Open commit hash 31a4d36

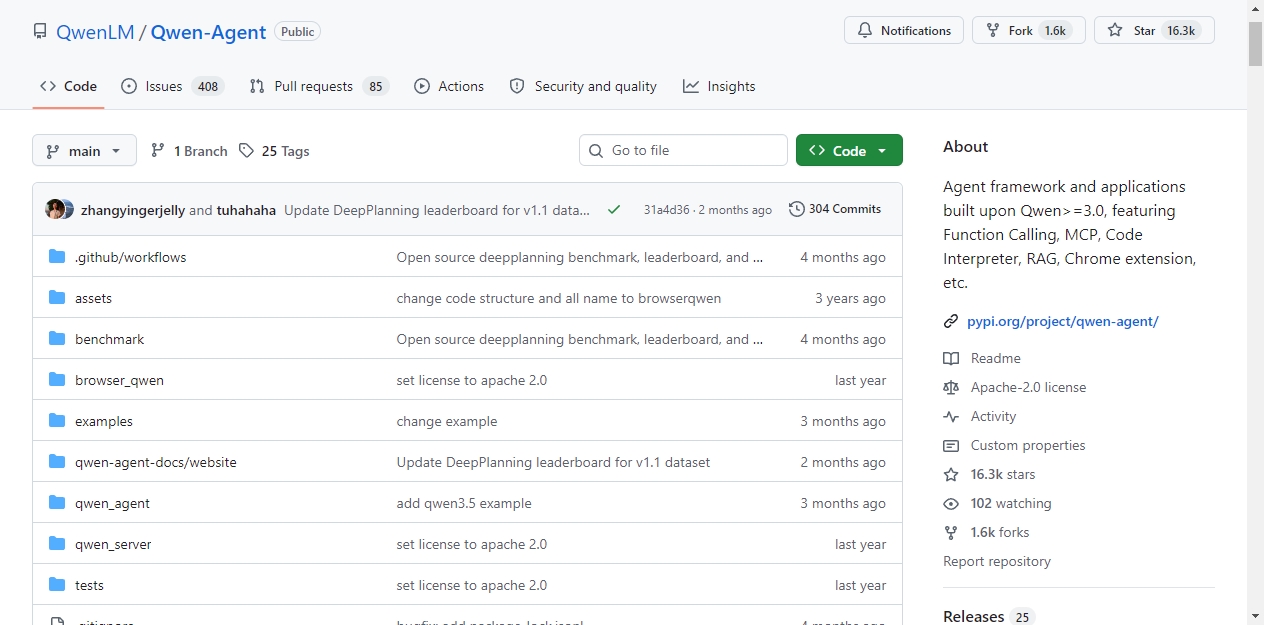pos(667,210)
